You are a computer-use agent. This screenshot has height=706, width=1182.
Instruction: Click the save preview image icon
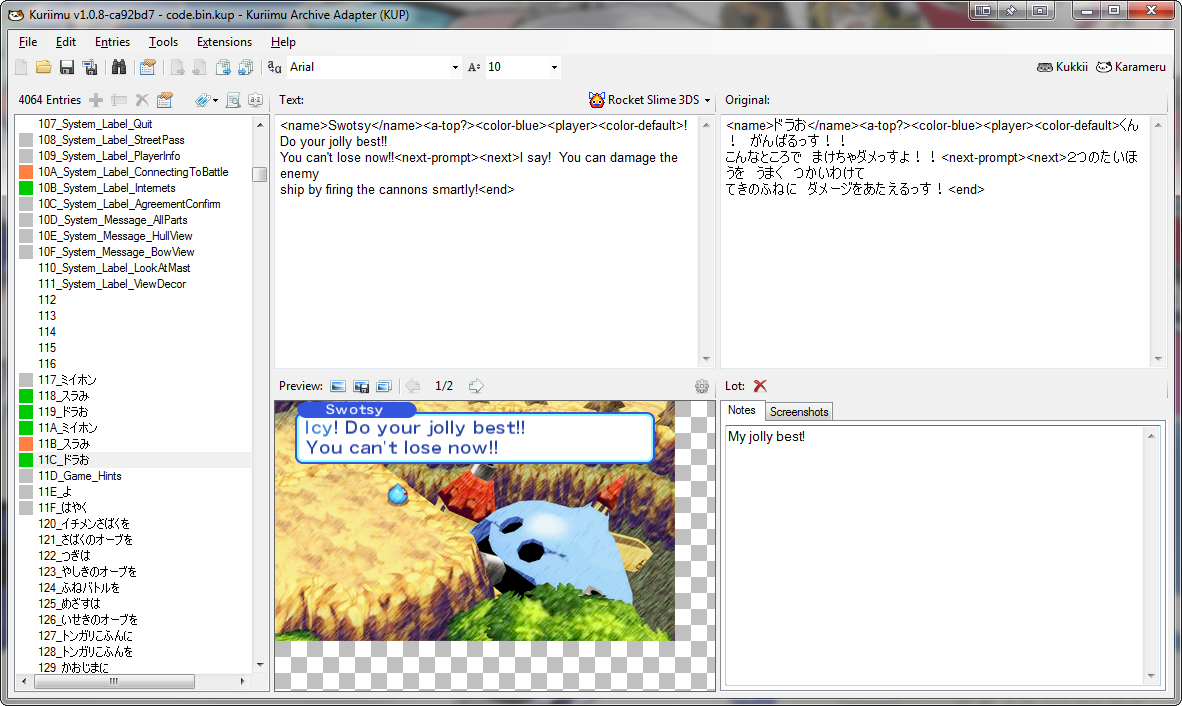pos(361,386)
